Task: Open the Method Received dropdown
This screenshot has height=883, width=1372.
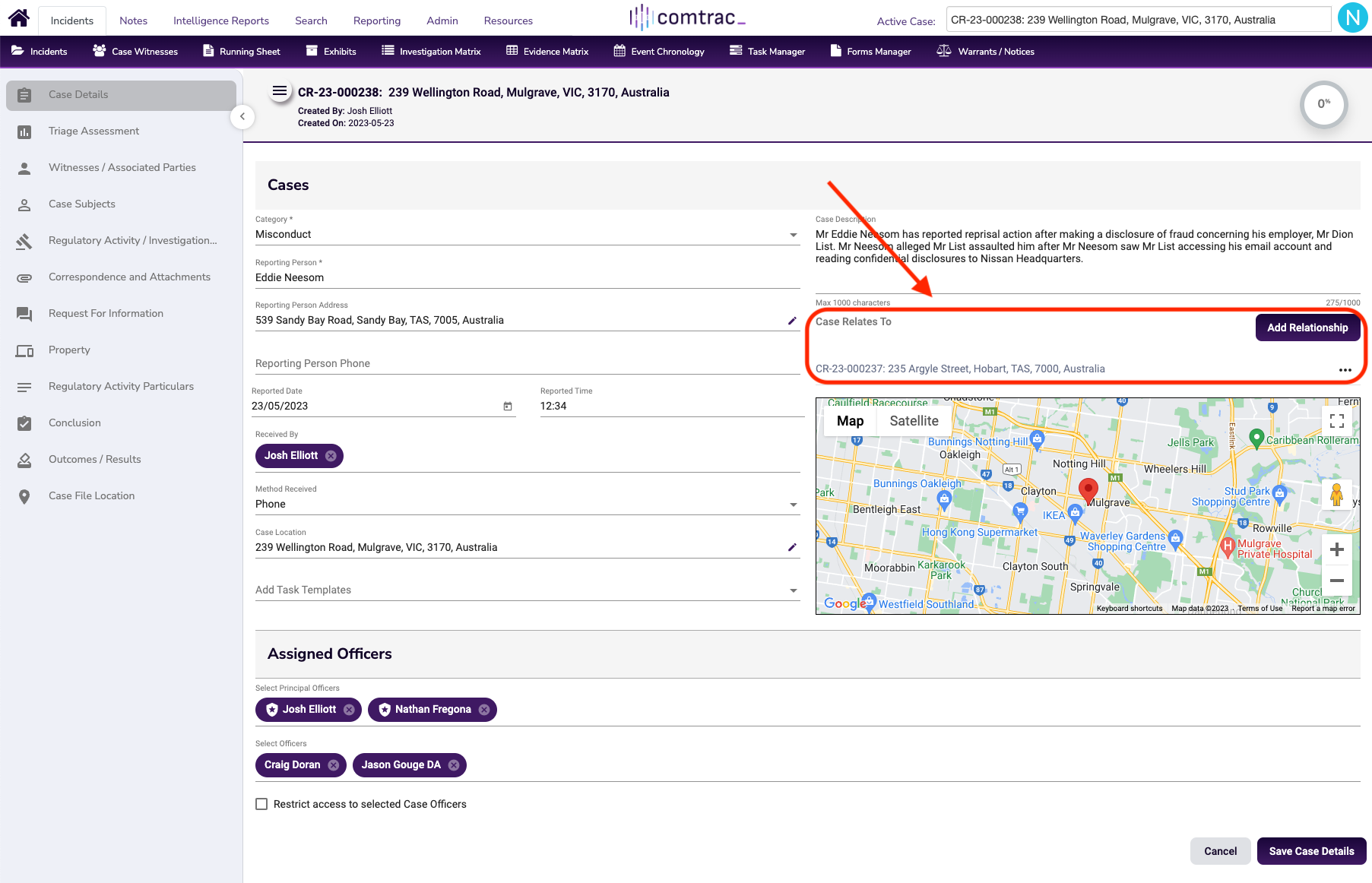Action: [793, 505]
